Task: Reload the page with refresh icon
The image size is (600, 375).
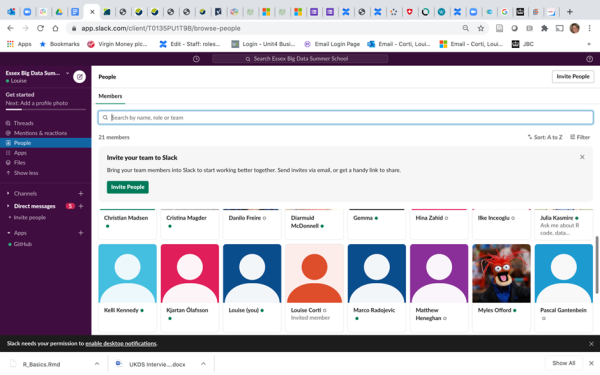Action: pos(40,28)
